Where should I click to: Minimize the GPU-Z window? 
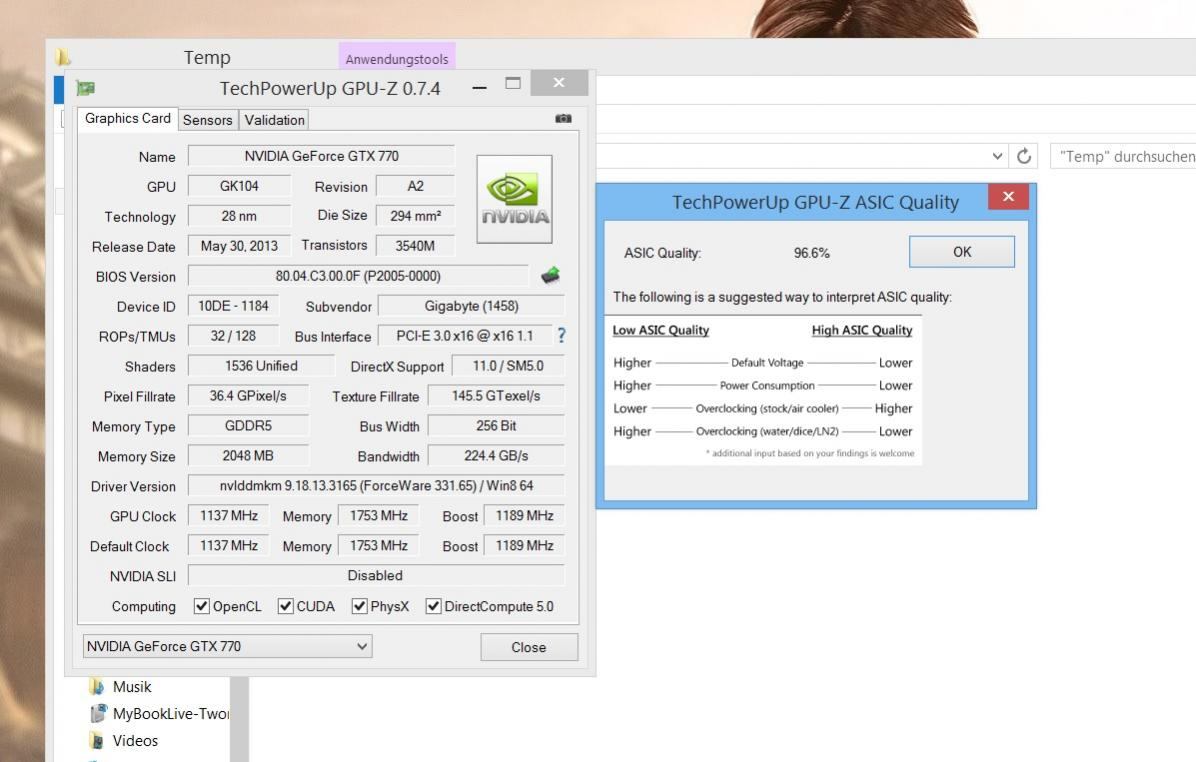pos(479,87)
